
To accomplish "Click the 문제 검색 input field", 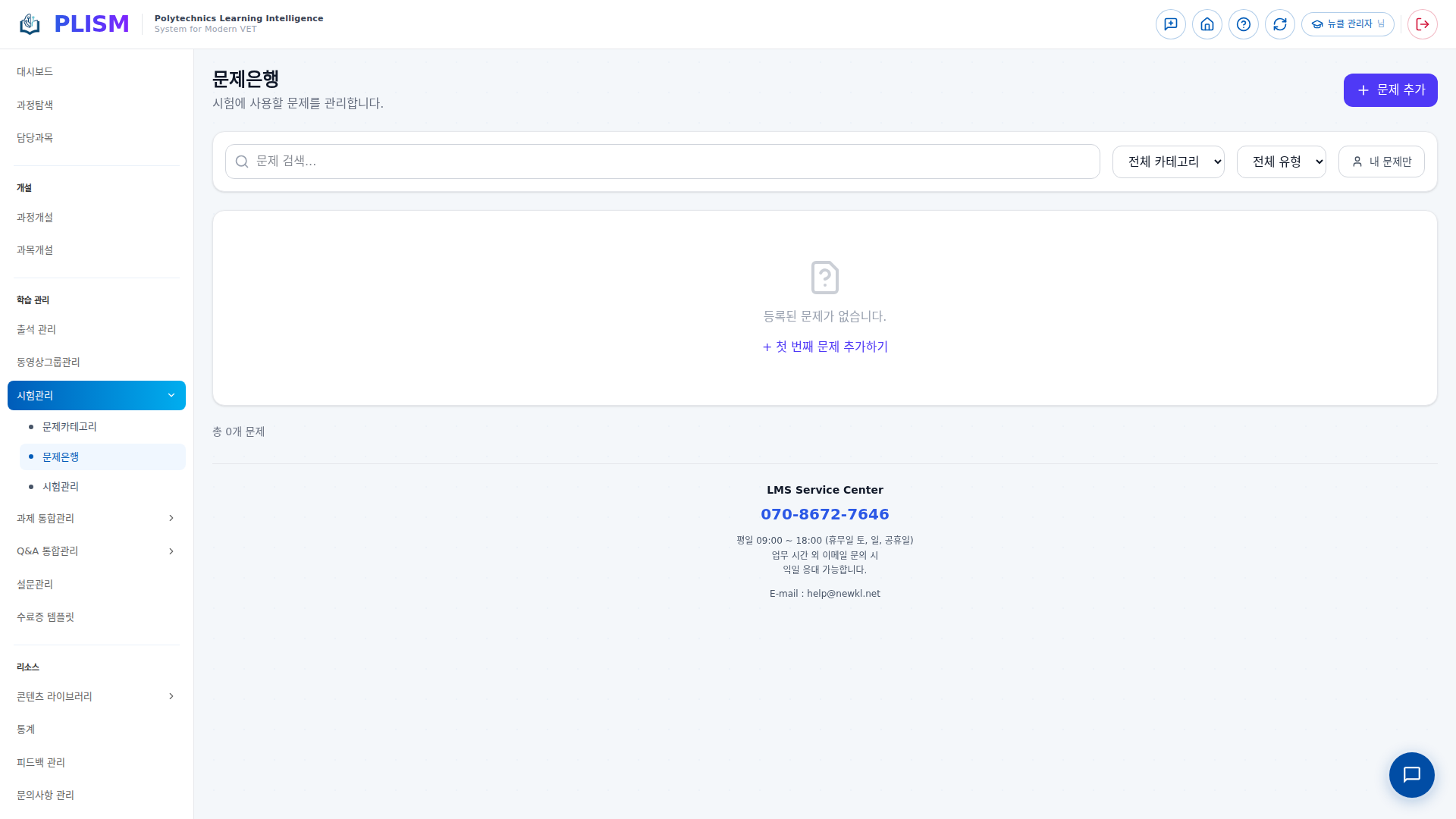I will pyautogui.click(x=662, y=162).
